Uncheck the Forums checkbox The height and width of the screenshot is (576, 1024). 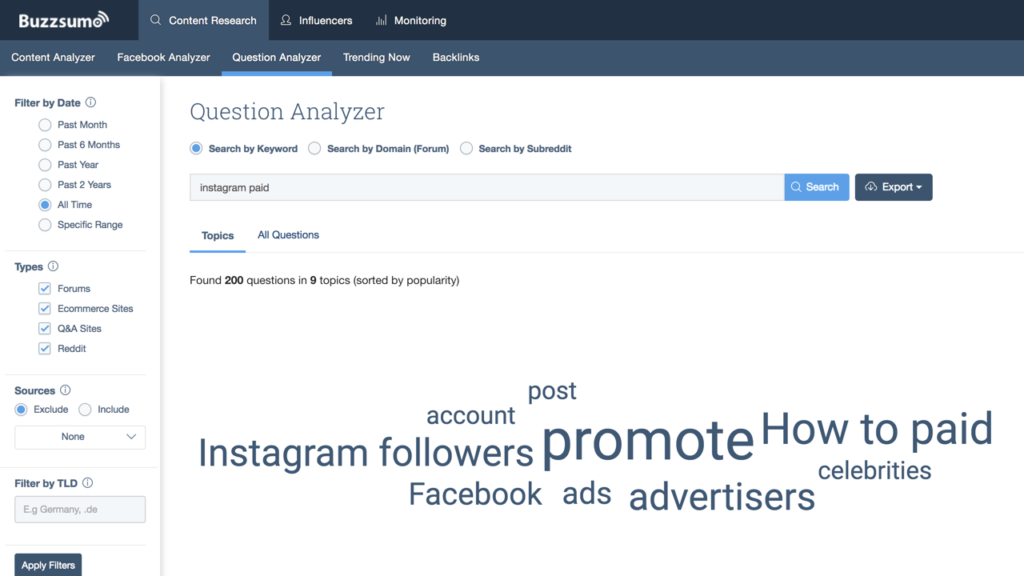(44, 288)
